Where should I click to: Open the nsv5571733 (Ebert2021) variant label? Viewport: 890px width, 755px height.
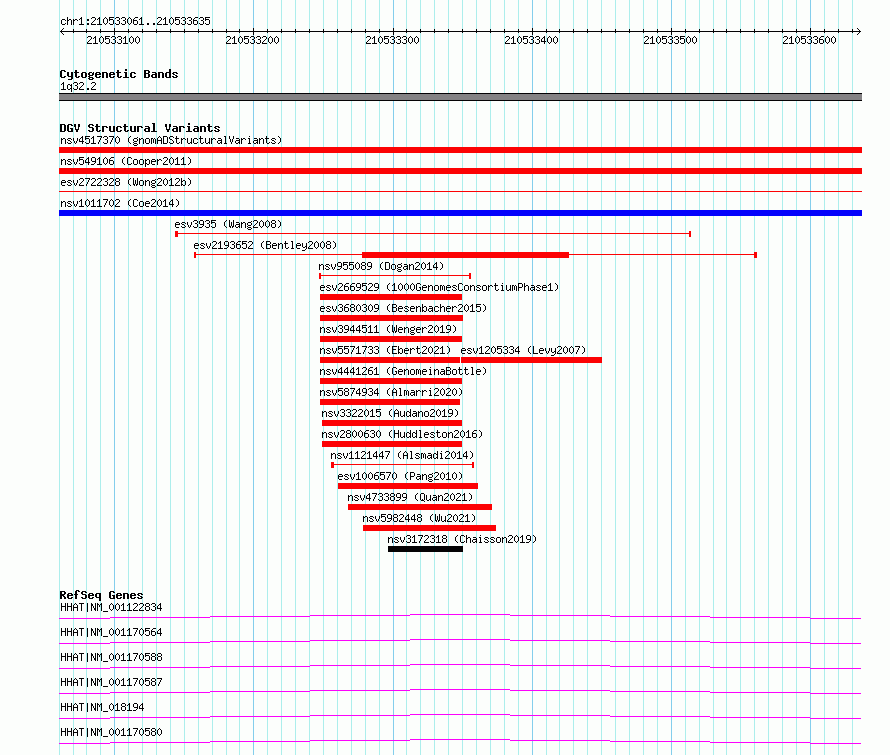click(x=386, y=351)
